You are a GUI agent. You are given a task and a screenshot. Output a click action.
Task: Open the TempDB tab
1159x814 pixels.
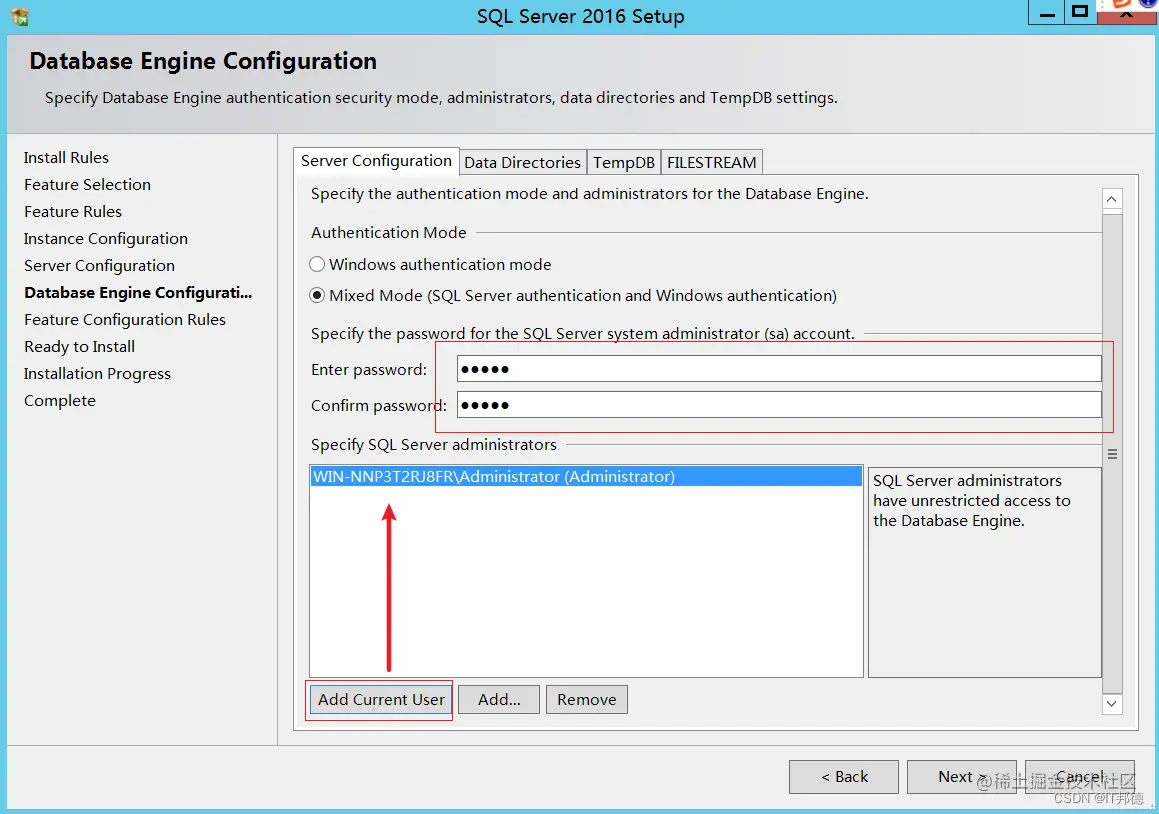coord(624,163)
